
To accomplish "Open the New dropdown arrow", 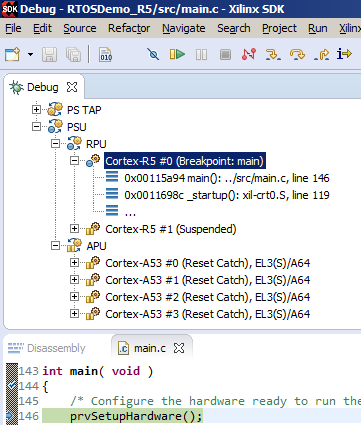I will point(30,54).
